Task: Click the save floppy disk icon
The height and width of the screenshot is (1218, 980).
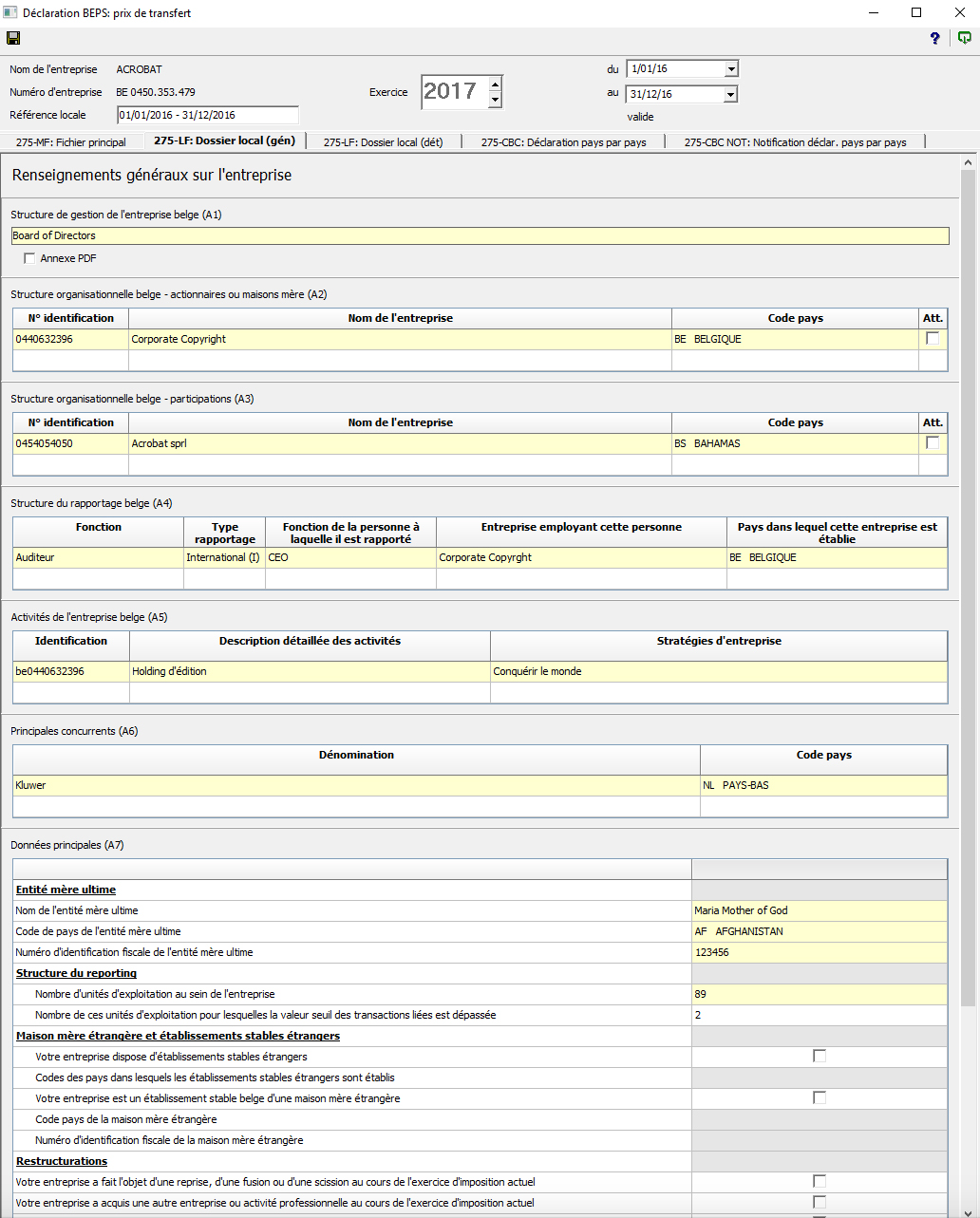Action: point(13,38)
